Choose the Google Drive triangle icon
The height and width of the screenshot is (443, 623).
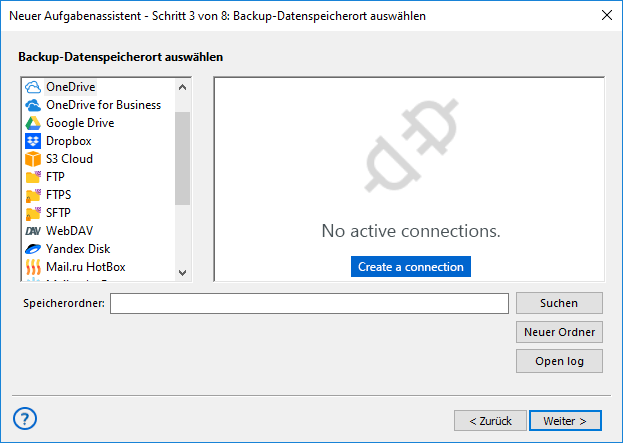pyautogui.click(x=33, y=123)
